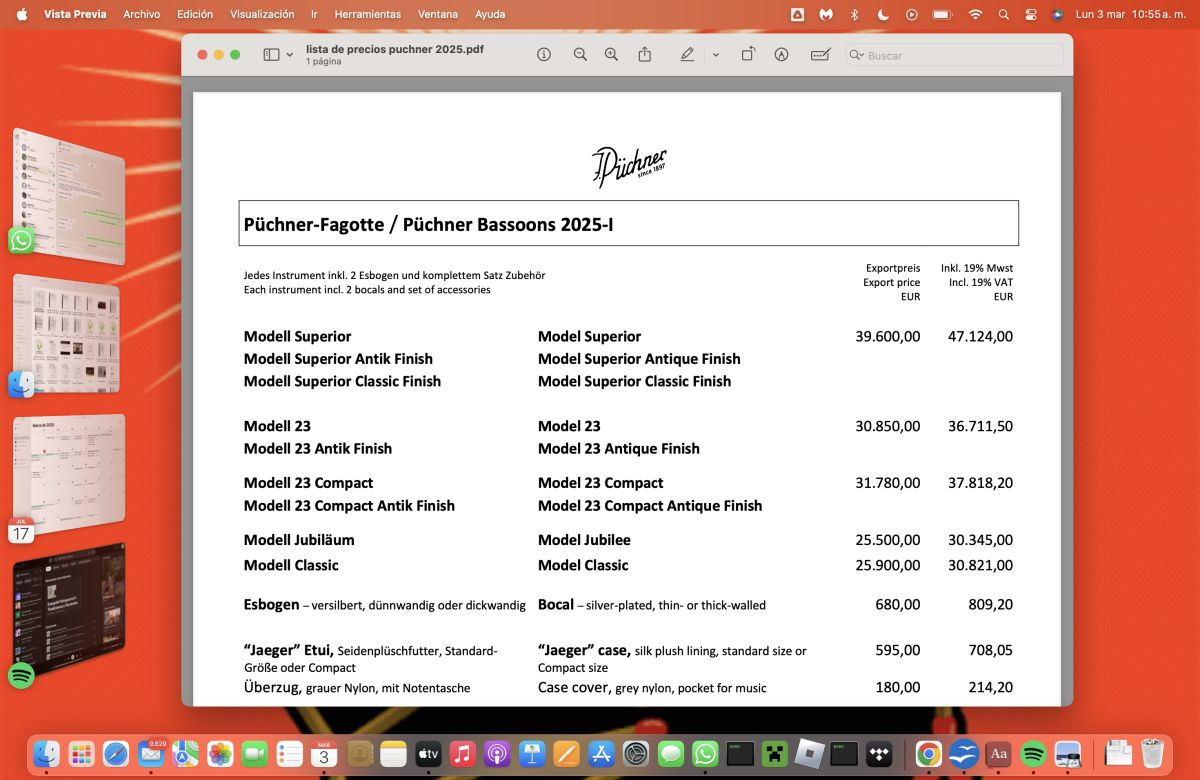Click the Buscar search field

pyautogui.click(x=953, y=55)
